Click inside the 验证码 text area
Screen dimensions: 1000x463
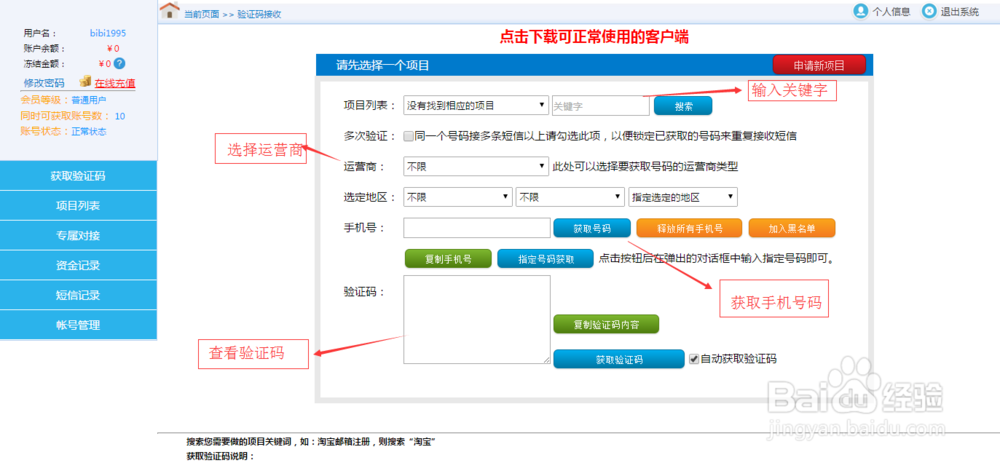pos(477,320)
